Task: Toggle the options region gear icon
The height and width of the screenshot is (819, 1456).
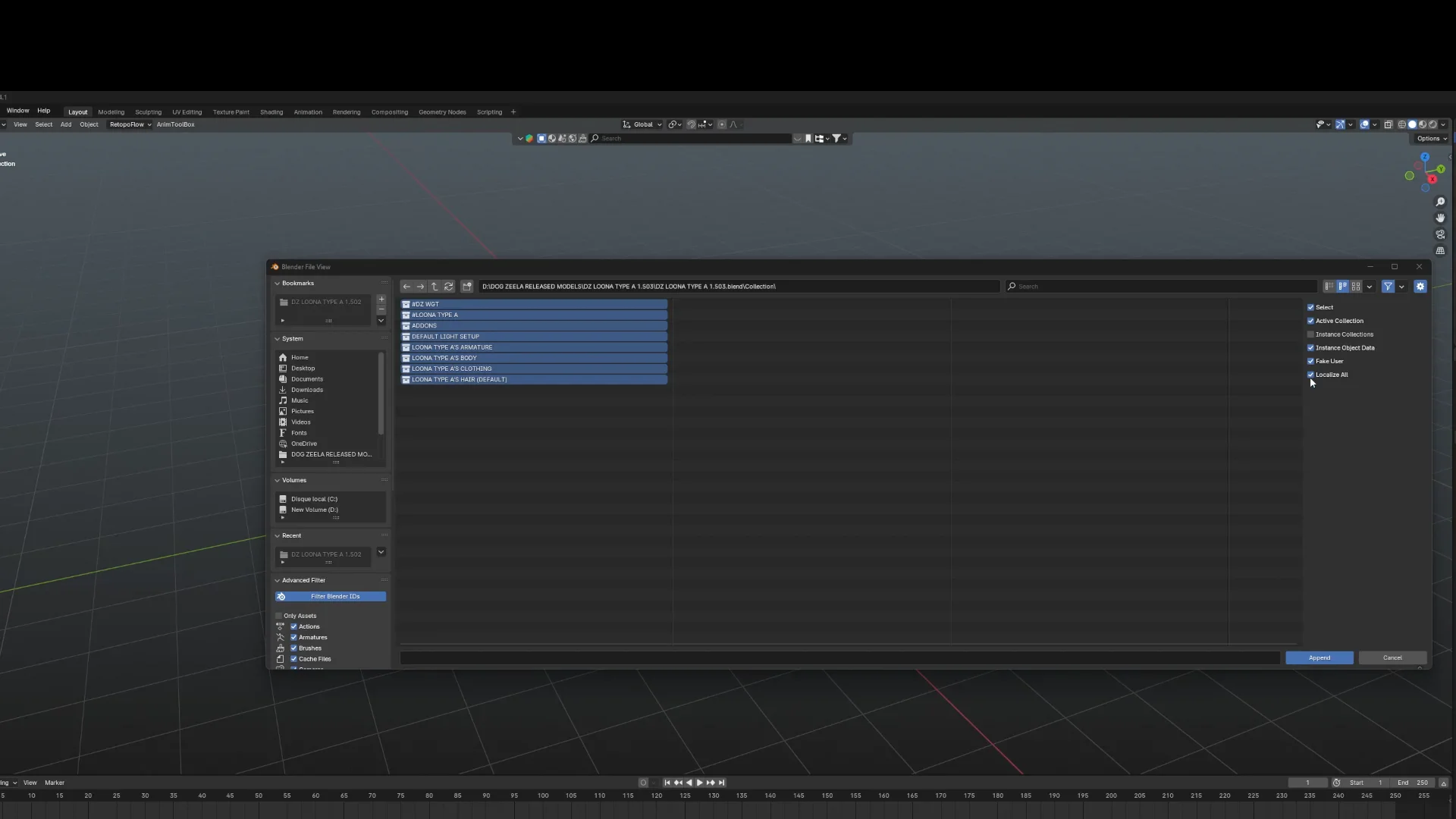Action: [x=1420, y=287]
